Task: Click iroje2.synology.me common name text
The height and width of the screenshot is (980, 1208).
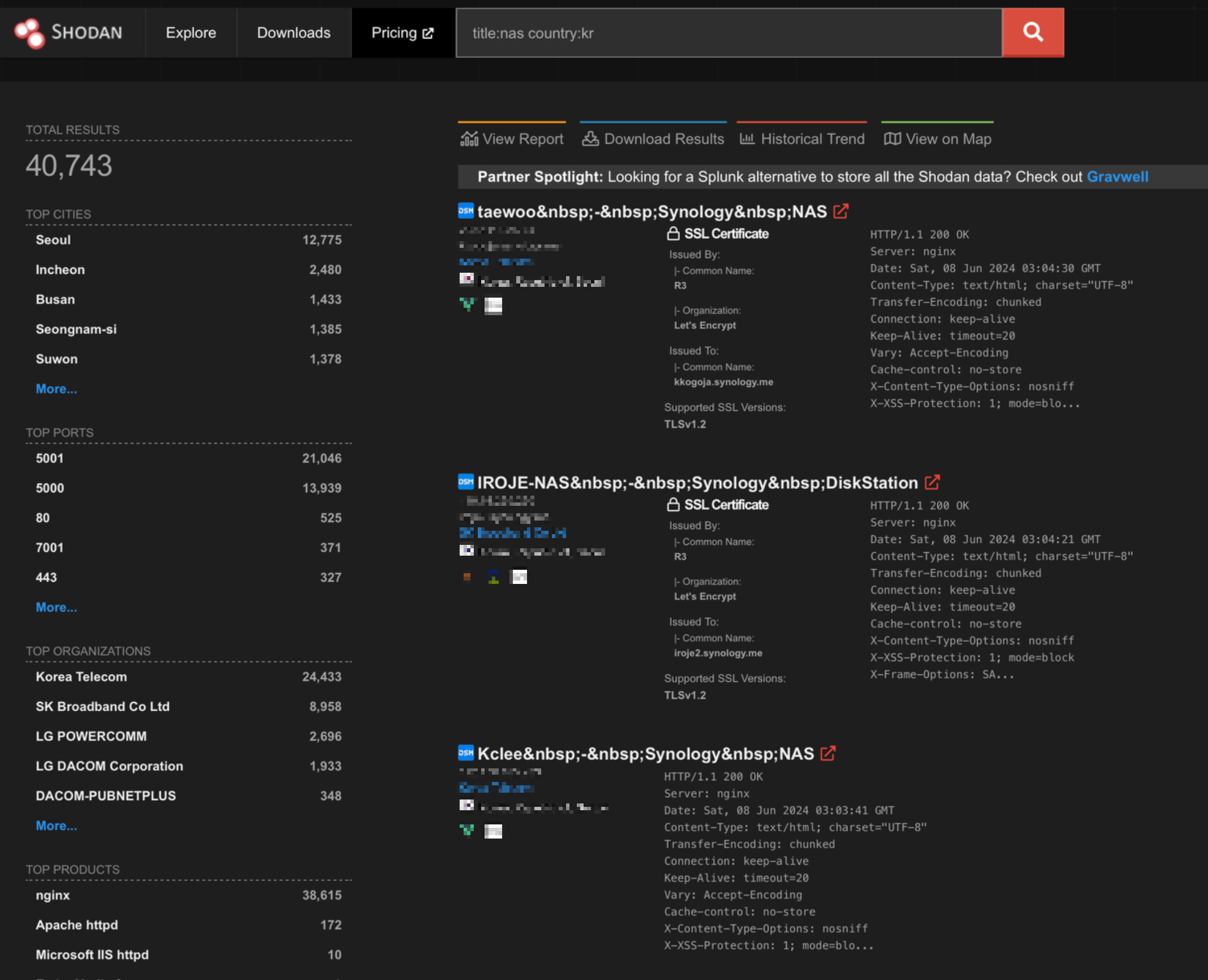Action: pyautogui.click(x=718, y=653)
